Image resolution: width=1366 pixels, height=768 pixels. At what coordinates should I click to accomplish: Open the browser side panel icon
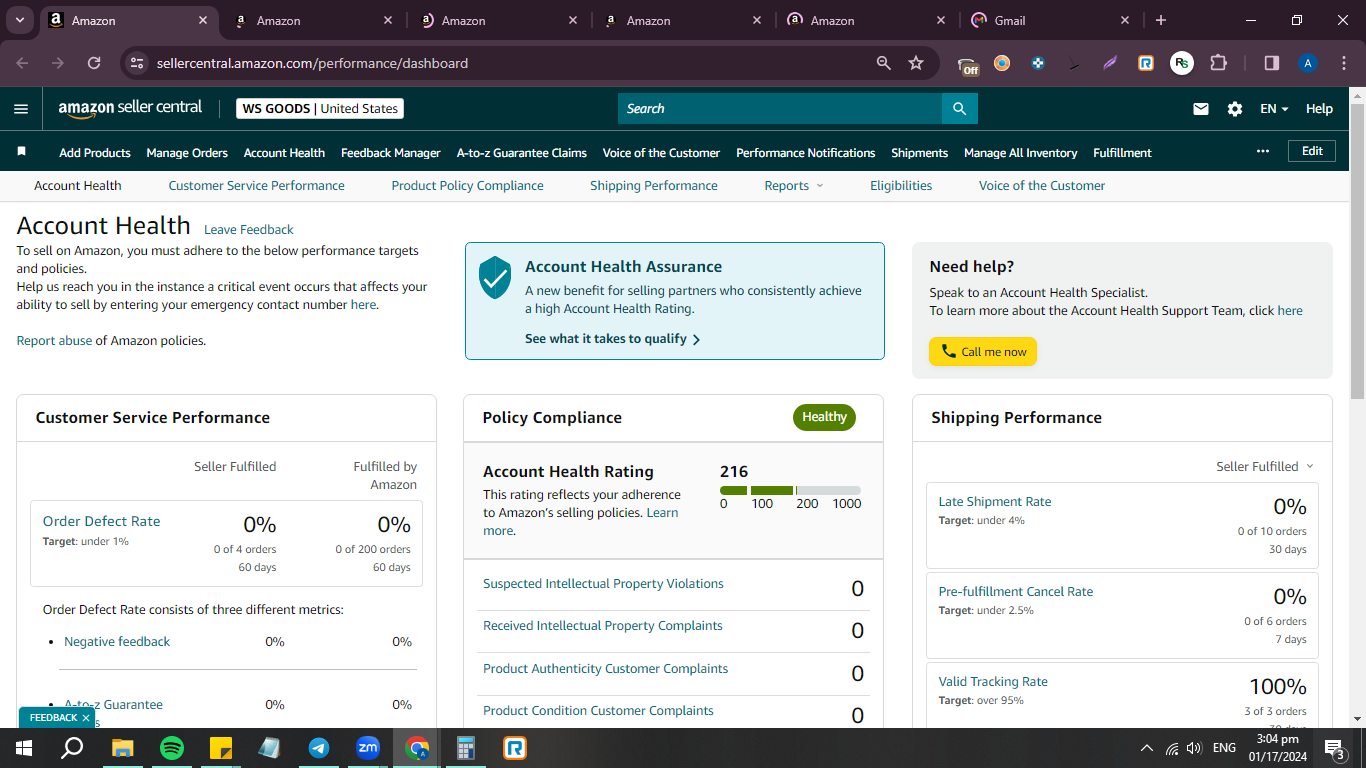click(1272, 63)
